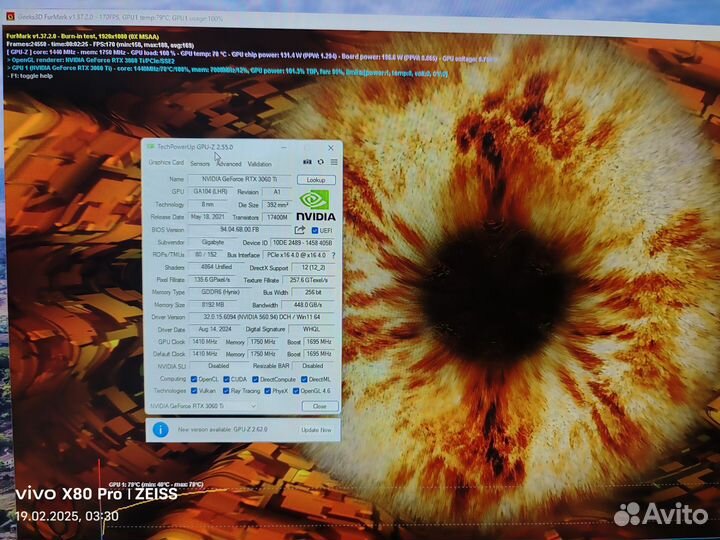Click the Default Clock Boost value 1695 MHz
Screen dimensions: 720x540
pyautogui.click(x=319, y=354)
